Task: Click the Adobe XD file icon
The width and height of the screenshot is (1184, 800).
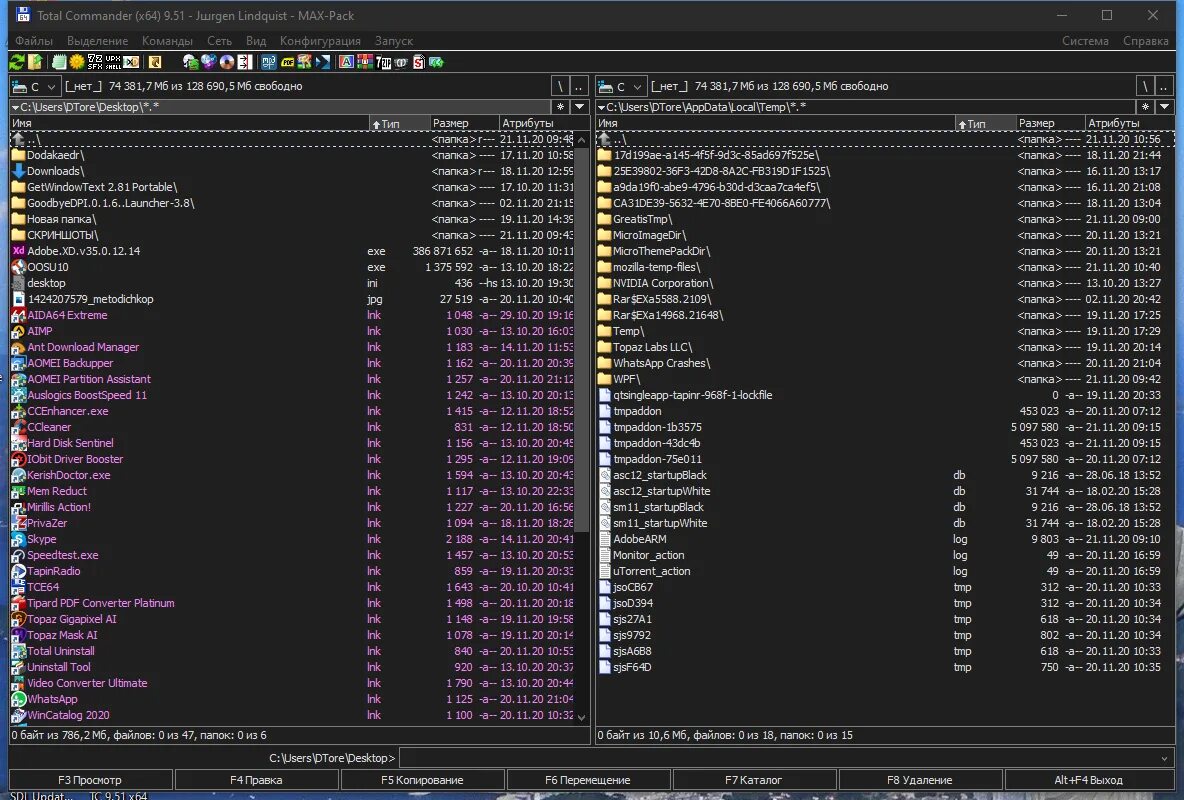Action: (x=18, y=251)
